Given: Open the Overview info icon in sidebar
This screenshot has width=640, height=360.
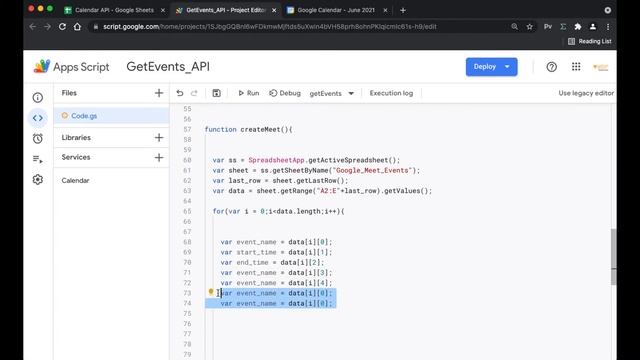Looking at the screenshot, I should 38,98.
